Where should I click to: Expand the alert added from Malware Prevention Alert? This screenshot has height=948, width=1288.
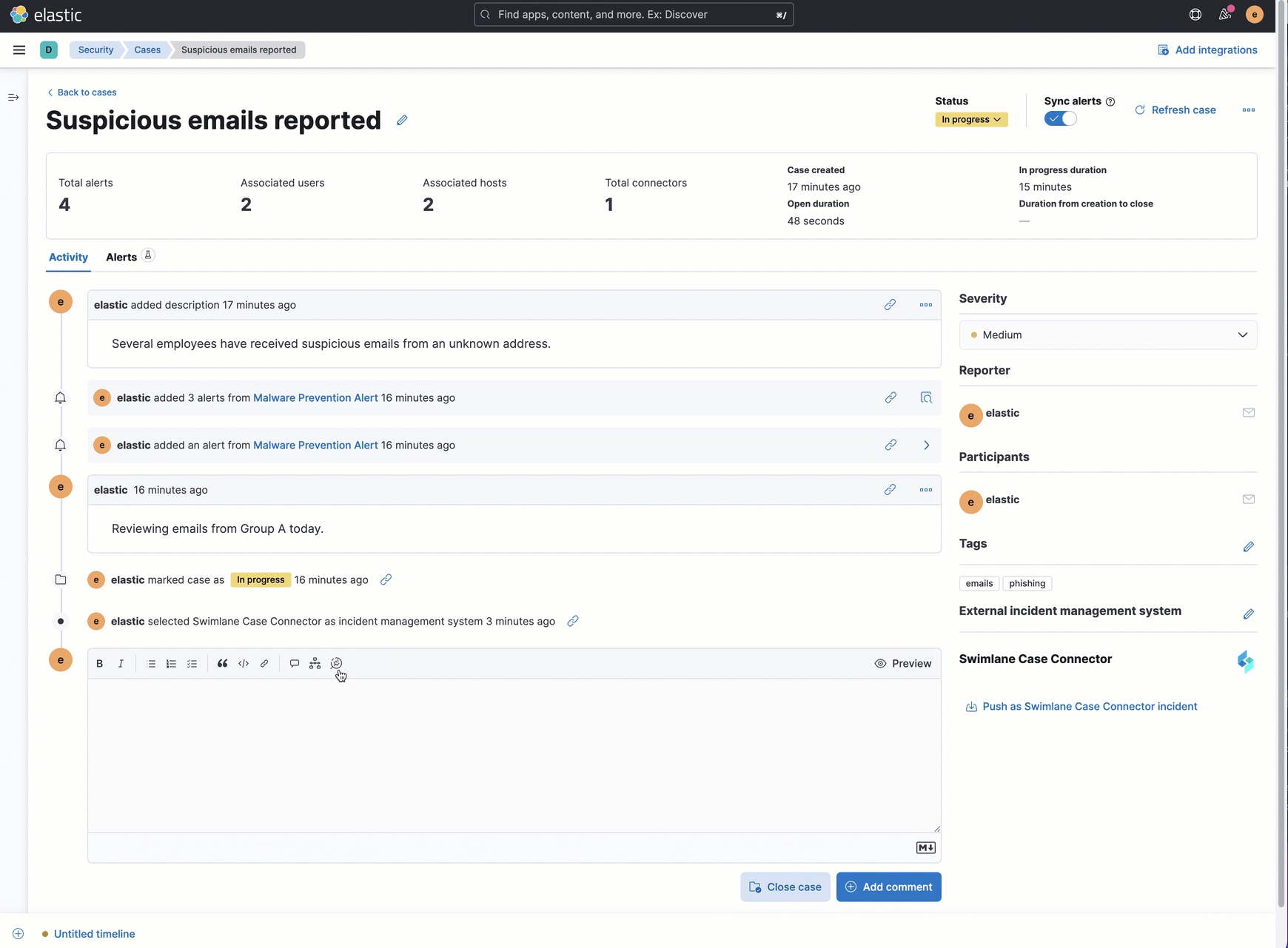926,445
